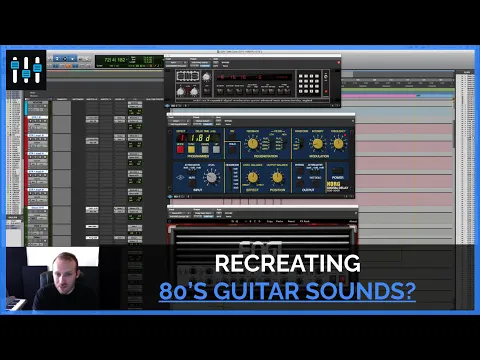Adjust the modulation FREQUENCY knob
The height and width of the screenshot is (360, 480).
(x=338, y=144)
